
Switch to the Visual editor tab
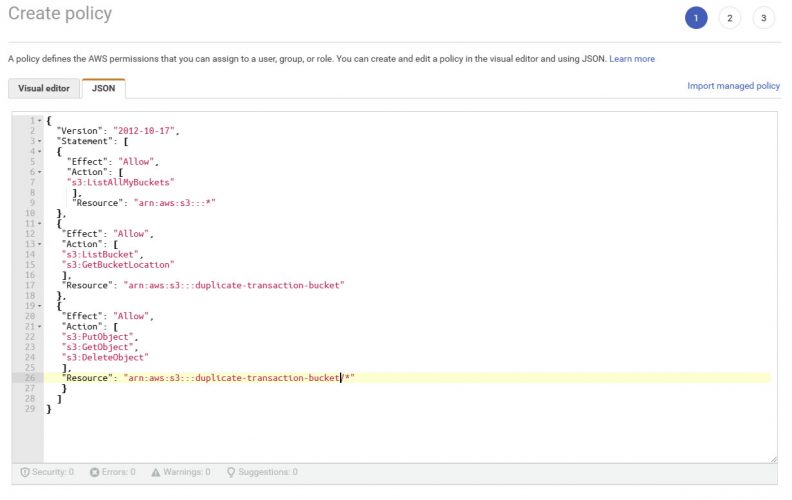pyautogui.click(x=44, y=88)
